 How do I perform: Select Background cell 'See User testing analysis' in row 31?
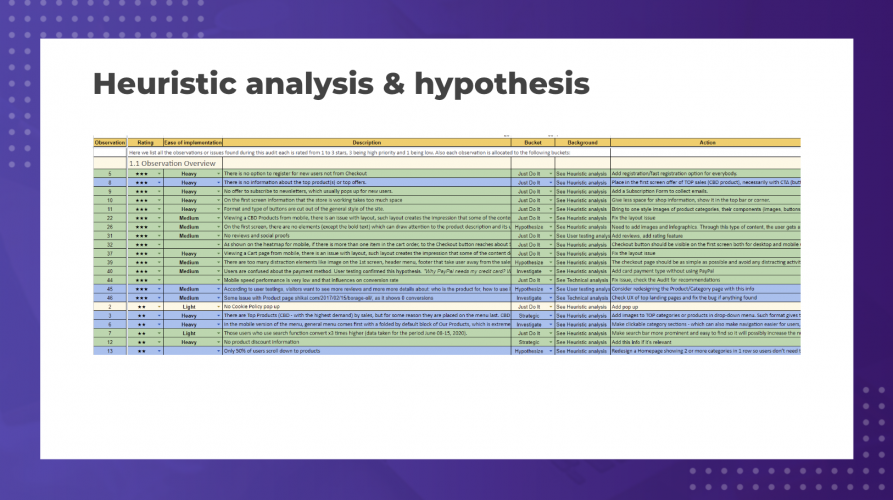pos(583,236)
